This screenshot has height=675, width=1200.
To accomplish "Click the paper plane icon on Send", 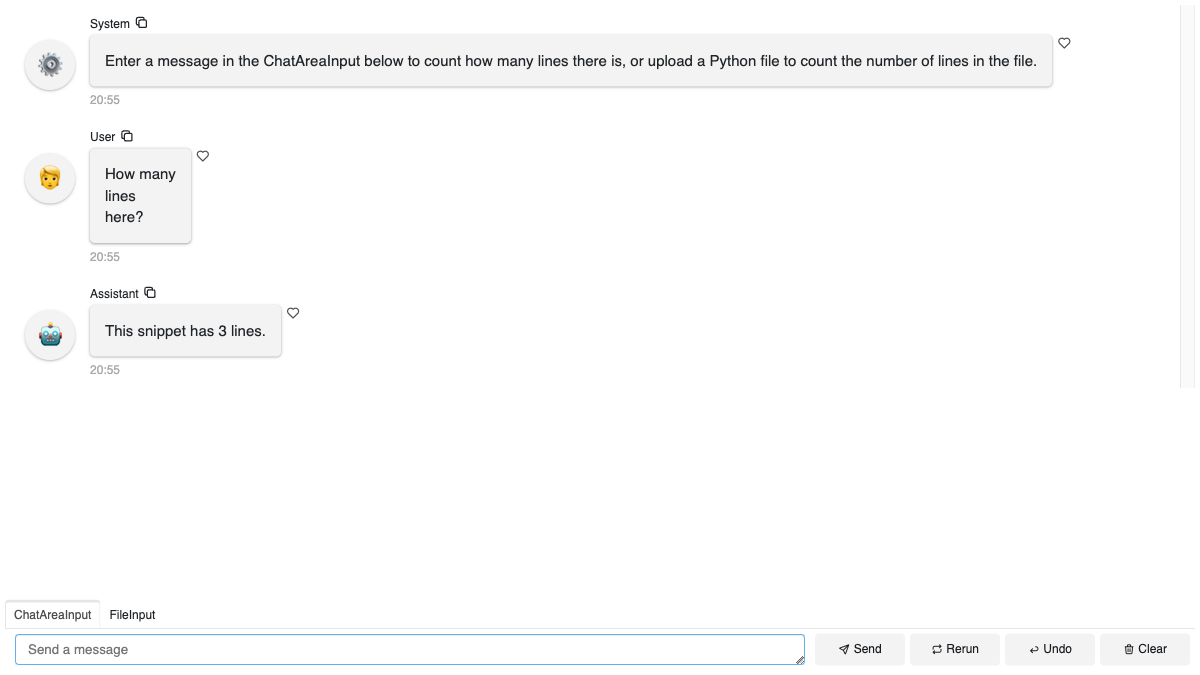I will pos(842,649).
